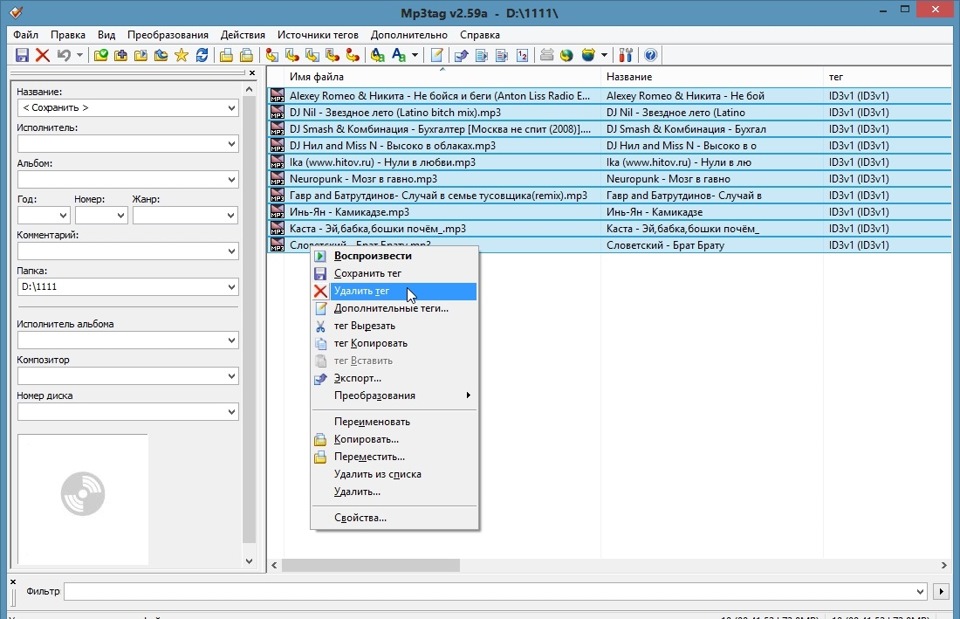Click the filter apply arrow button
The height and width of the screenshot is (619, 960).
pyautogui.click(x=941, y=591)
